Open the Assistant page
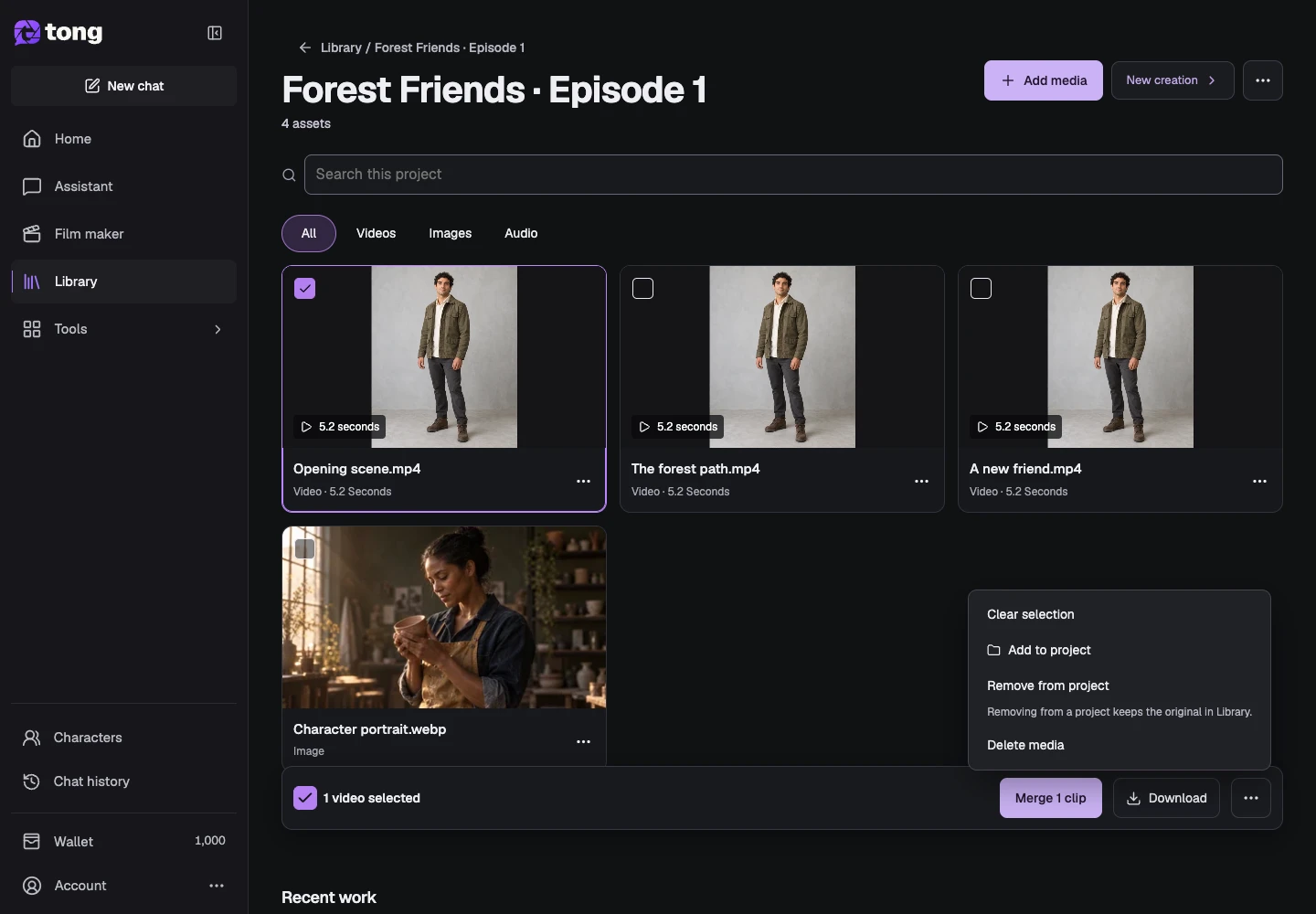This screenshot has width=1316, height=914. 123,186
